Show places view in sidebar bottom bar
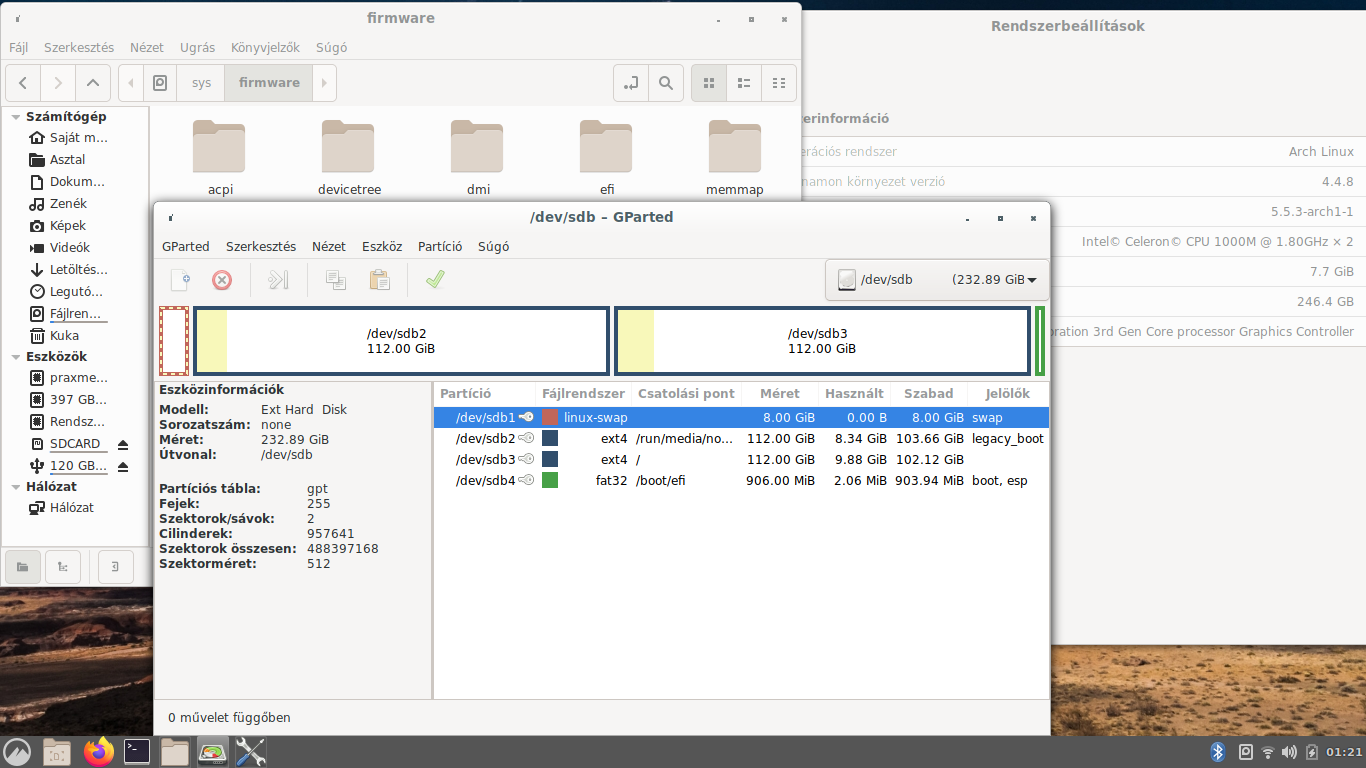Viewport: 1366px width, 768px height. point(22,567)
